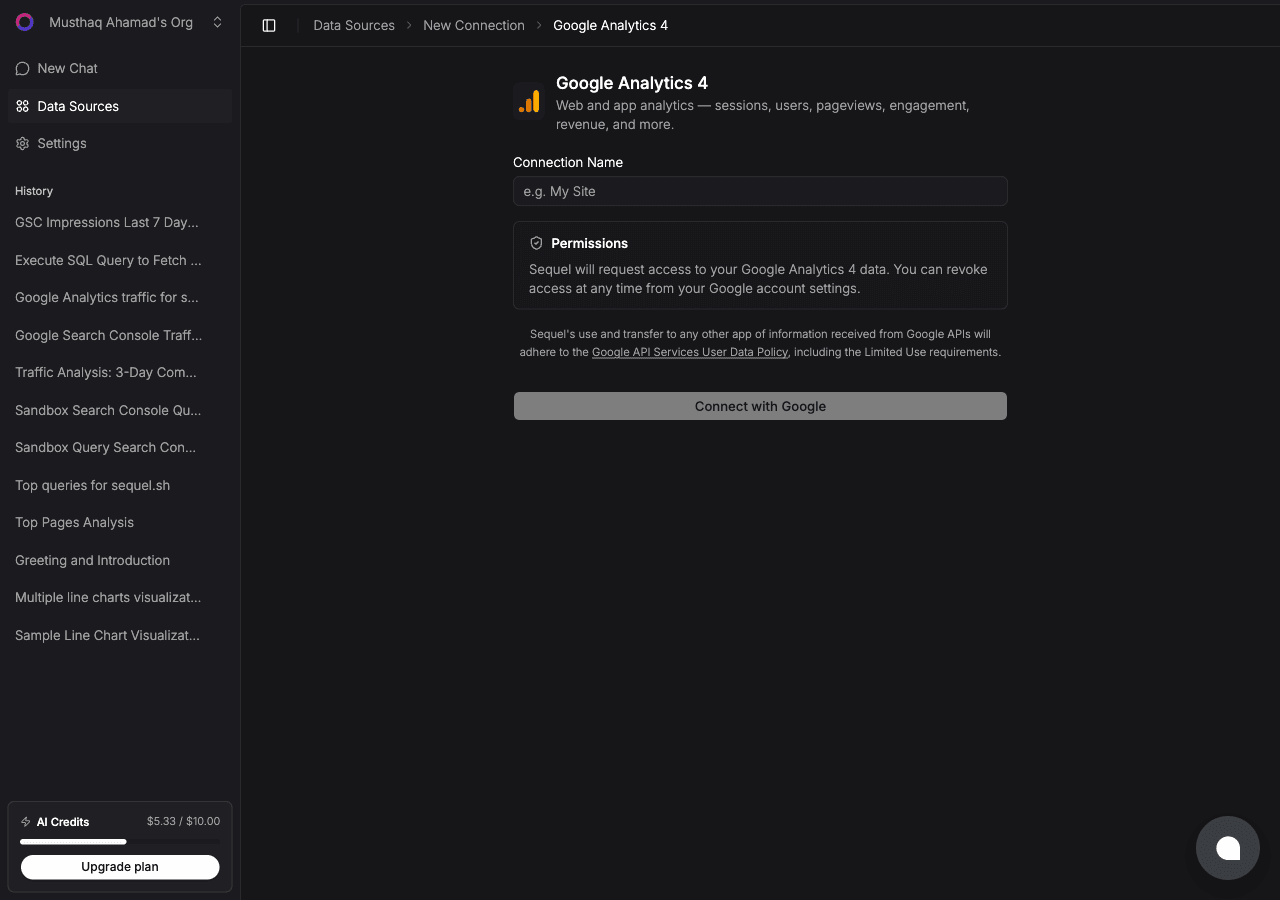Click Google Analytics 4 breadcrumb
This screenshot has width=1280, height=900.
[x=610, y=25]
